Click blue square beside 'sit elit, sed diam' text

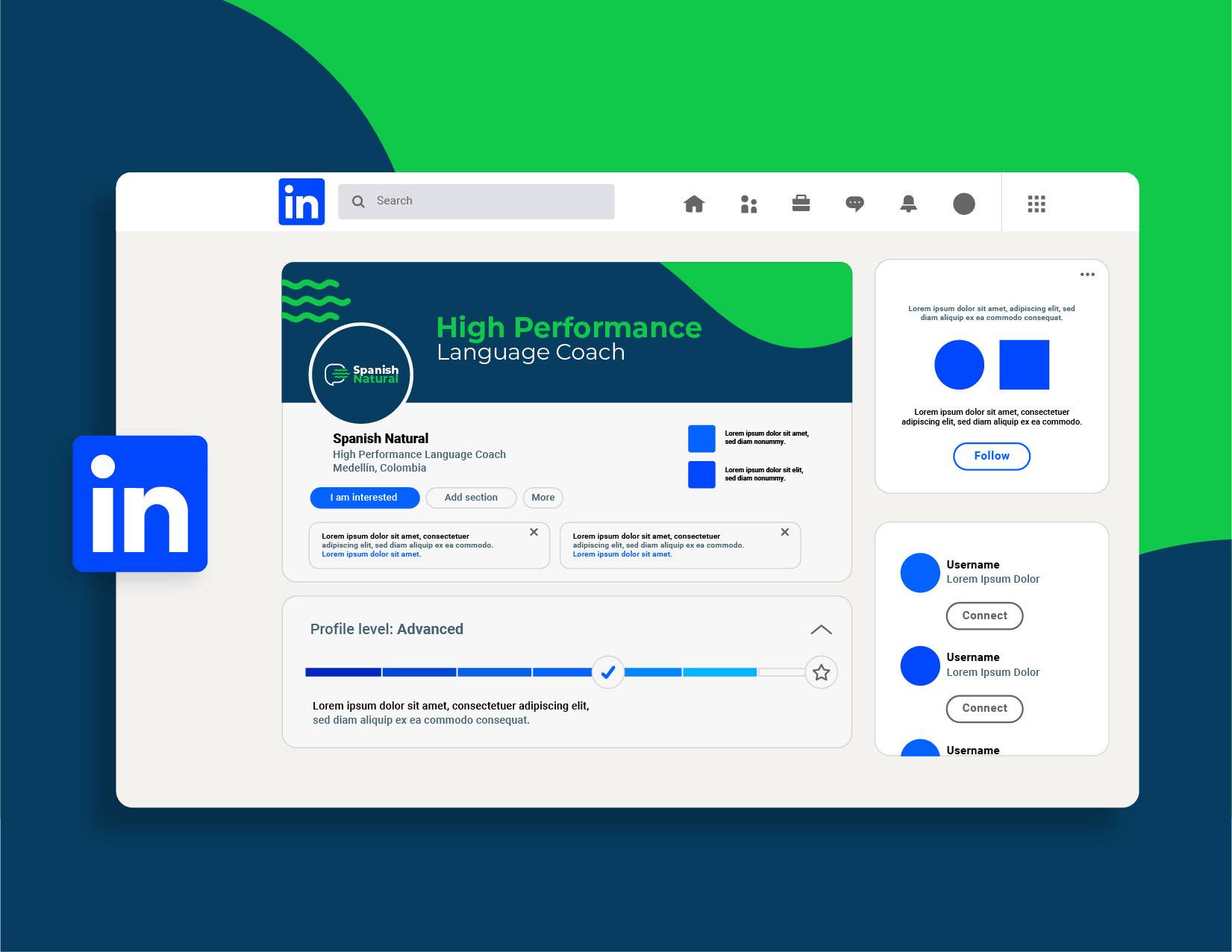[701, 475]
